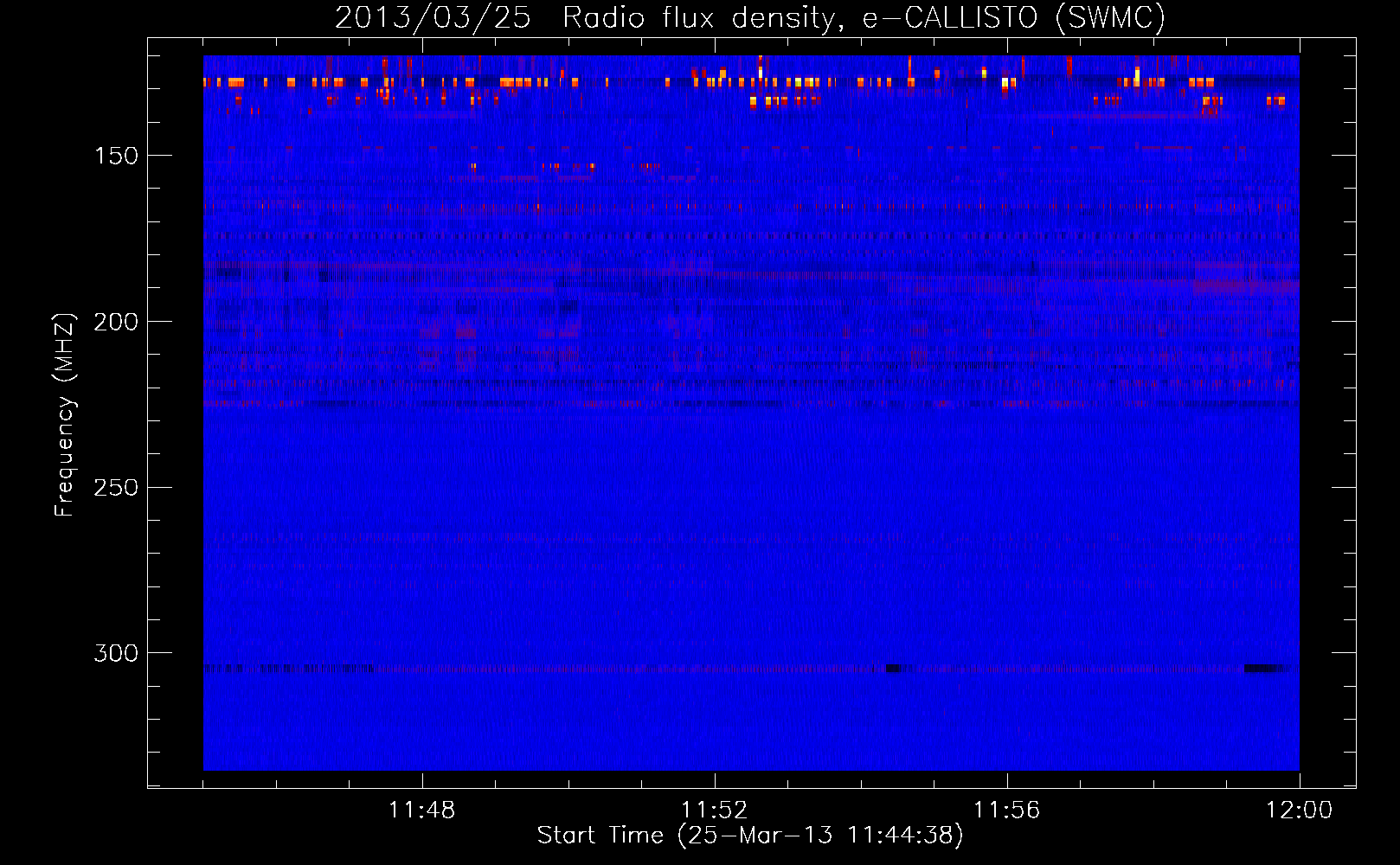Click the plot title '2013/03/25 Radio flux density'
The width and height of the screenshot is (1400, 865).
(750, 17)
